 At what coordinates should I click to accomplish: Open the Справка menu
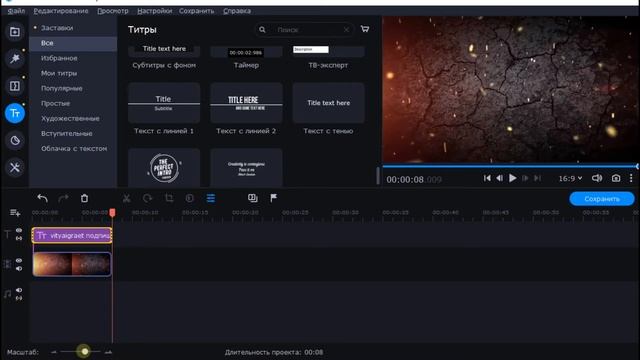coord(237,11)
